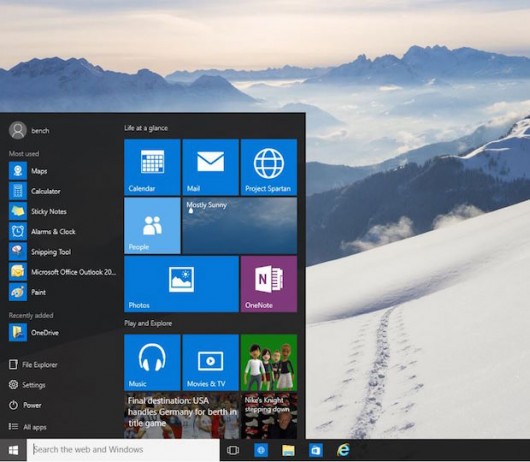Image resolution: width=530 pixels, height=462 pixels.
Task: Open OneDrive under Recently added
Action: (18, 333)
